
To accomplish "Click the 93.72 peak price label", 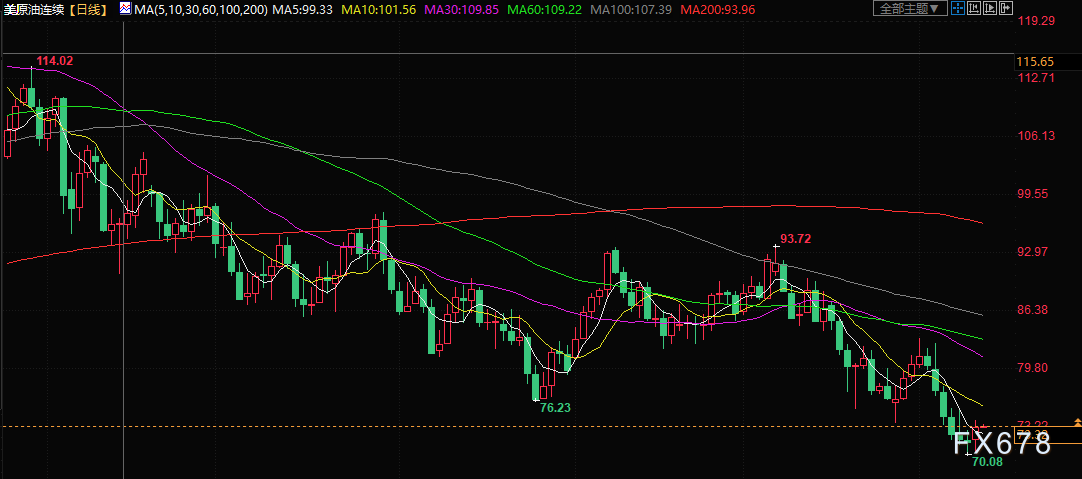I will tap(796, 239).
